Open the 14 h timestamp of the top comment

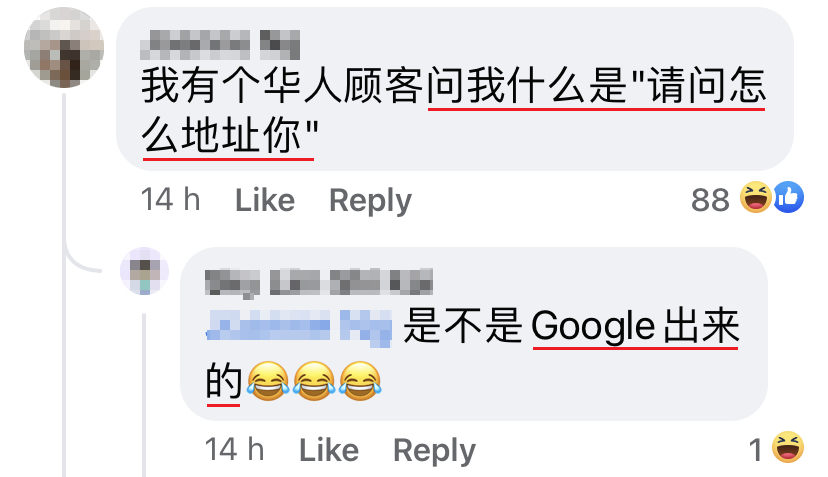tap(170, 200)
